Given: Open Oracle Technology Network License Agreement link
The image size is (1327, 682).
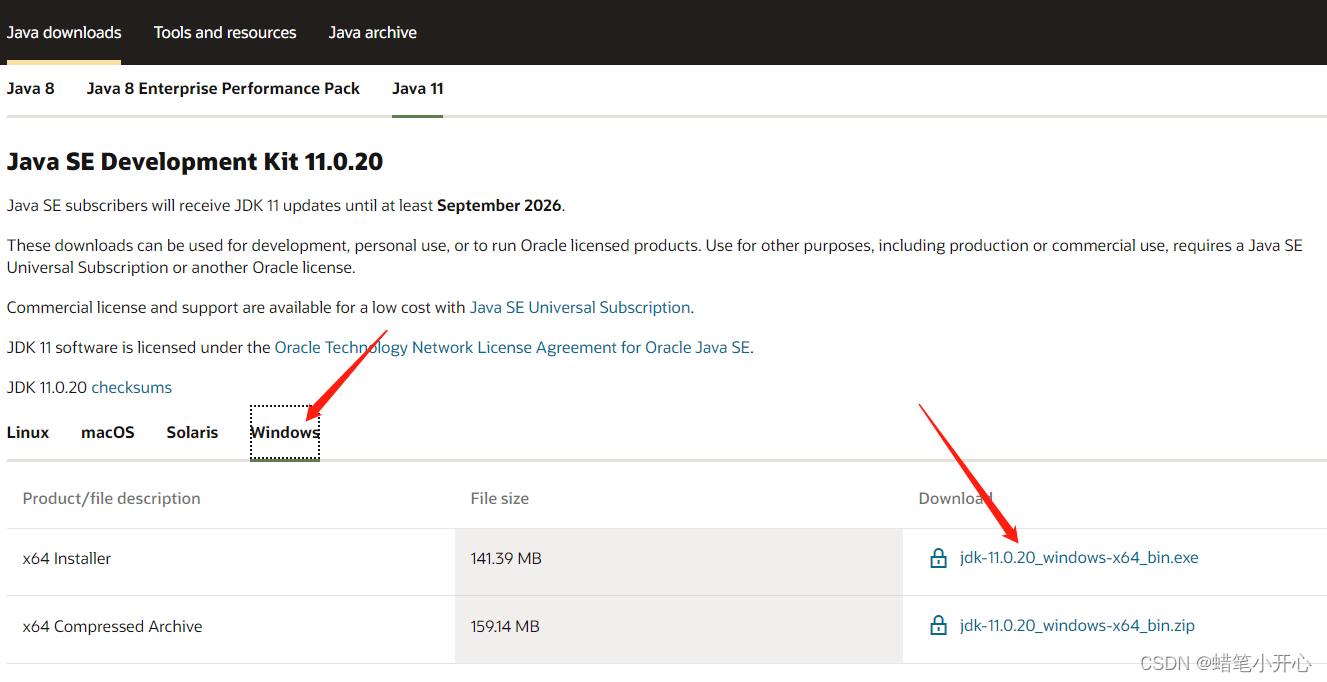Looking at the screenshot, I should (512, 348).
